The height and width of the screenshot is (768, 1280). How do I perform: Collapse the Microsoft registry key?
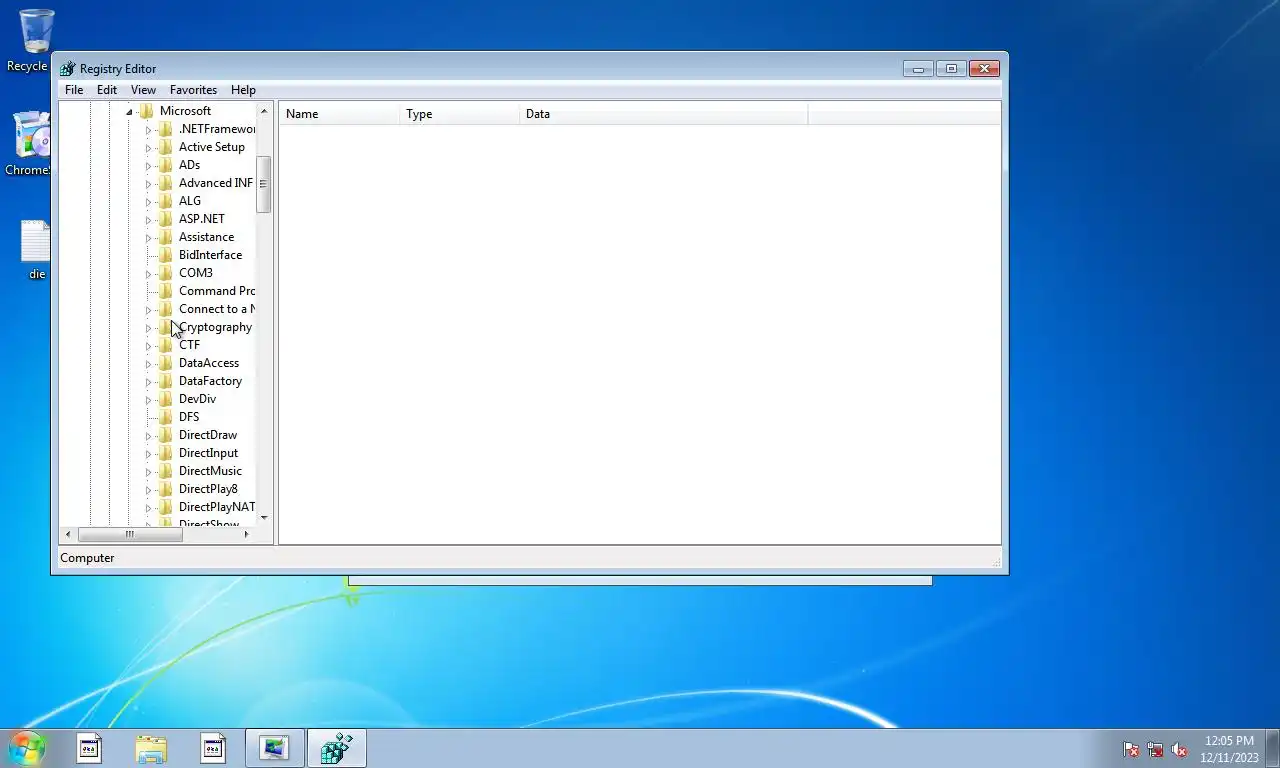pos(130,112)
